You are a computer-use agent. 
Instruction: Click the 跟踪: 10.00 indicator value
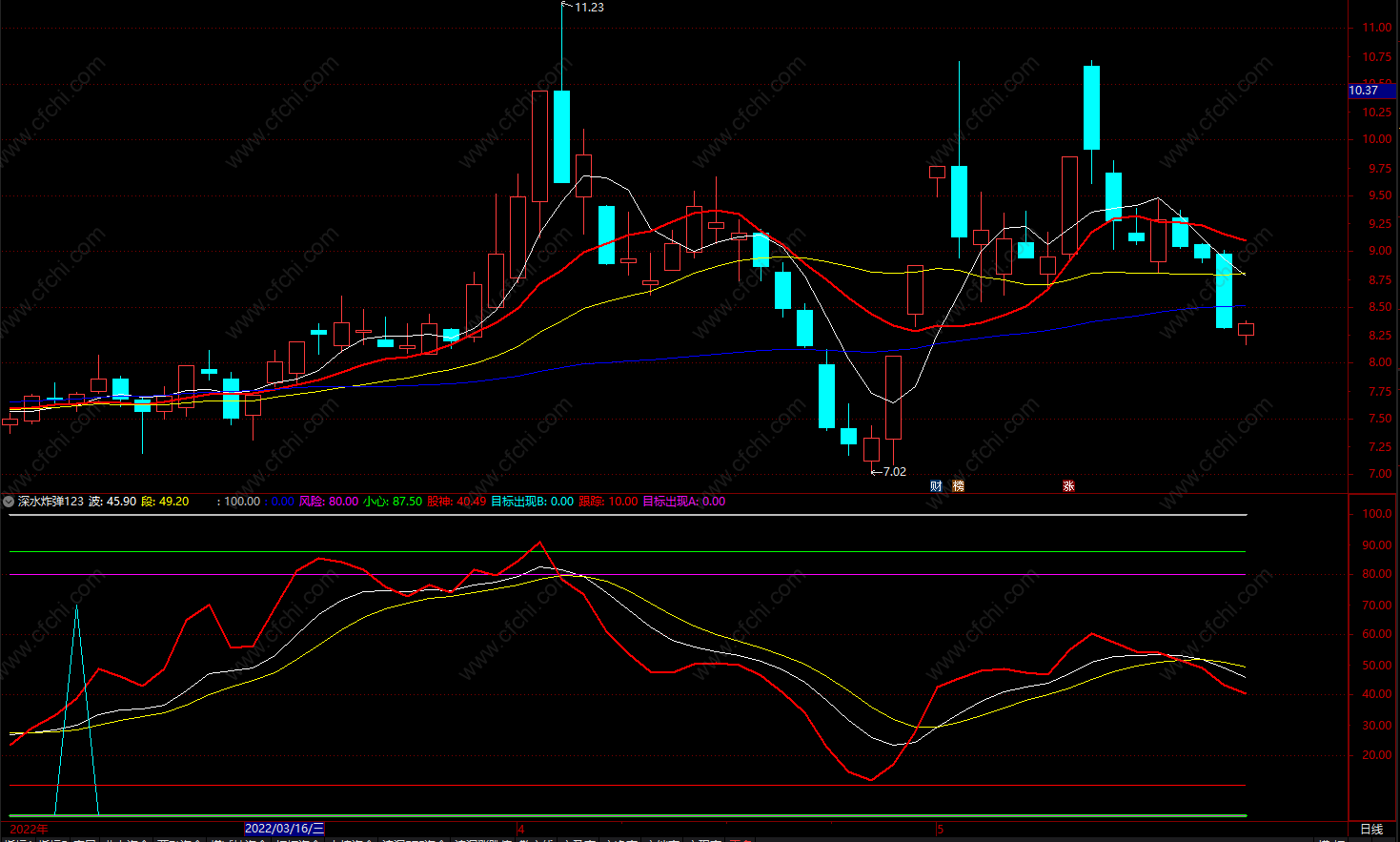[x=608, y=502]
